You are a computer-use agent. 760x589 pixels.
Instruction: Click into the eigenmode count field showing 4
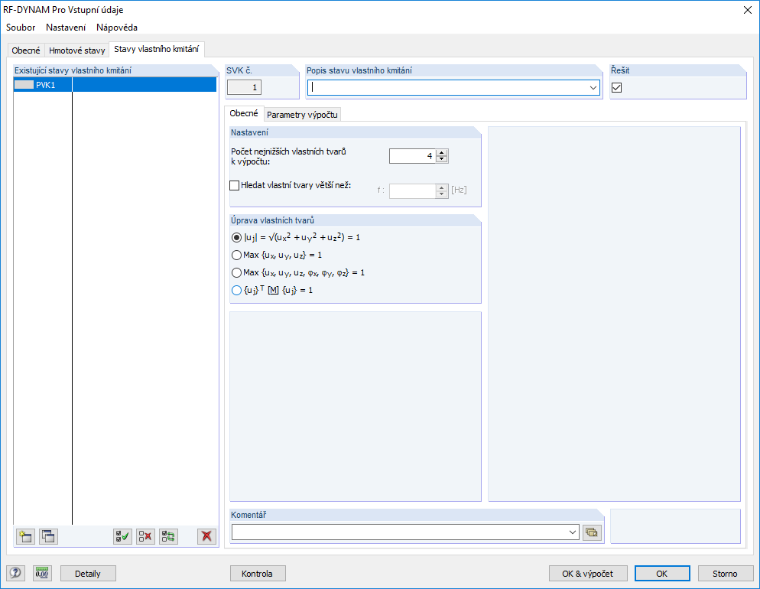coord(412,156)
